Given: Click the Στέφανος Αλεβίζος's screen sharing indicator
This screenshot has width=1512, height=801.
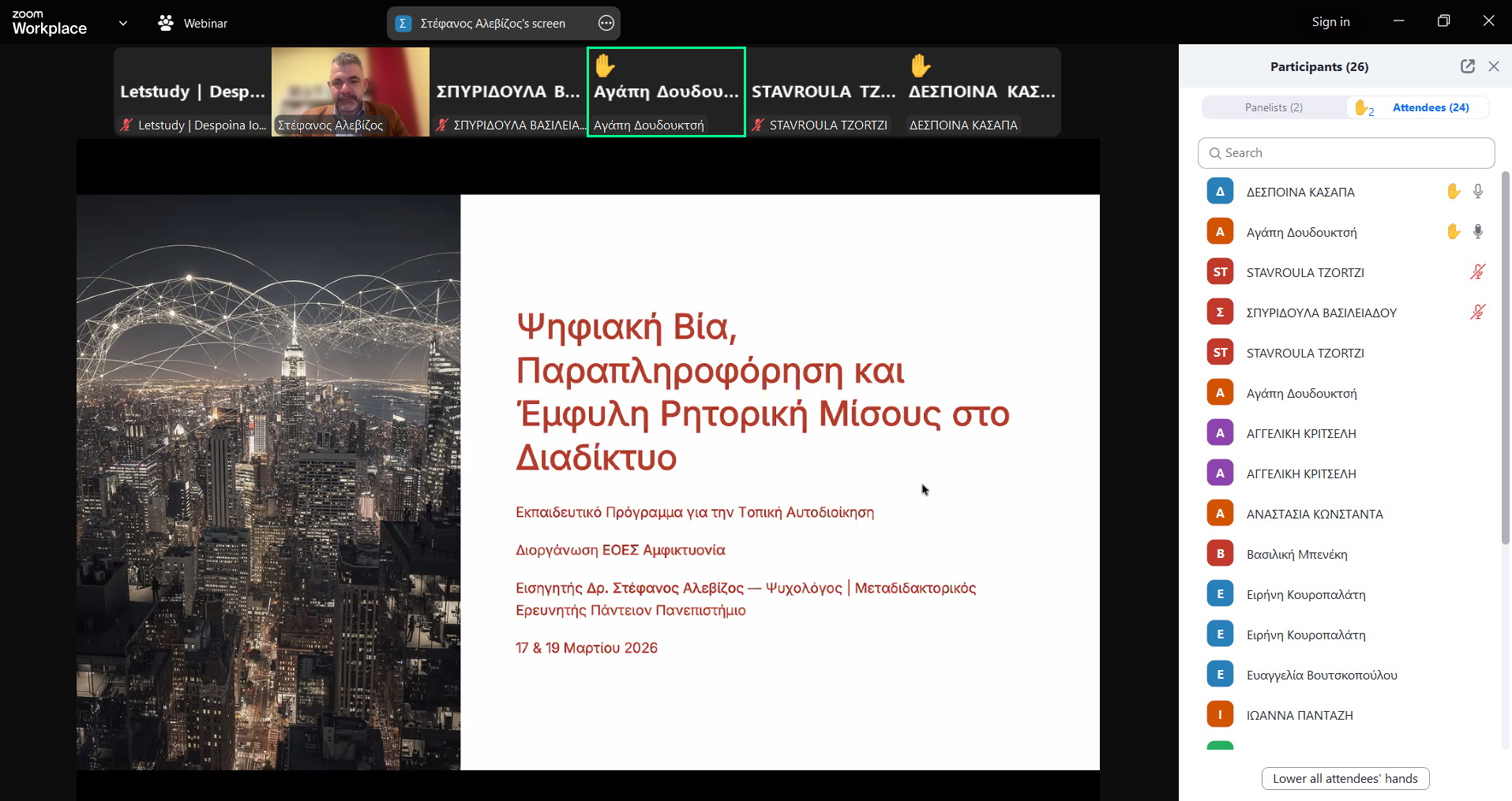Looking at the screenshot, I should coord(492,24).
